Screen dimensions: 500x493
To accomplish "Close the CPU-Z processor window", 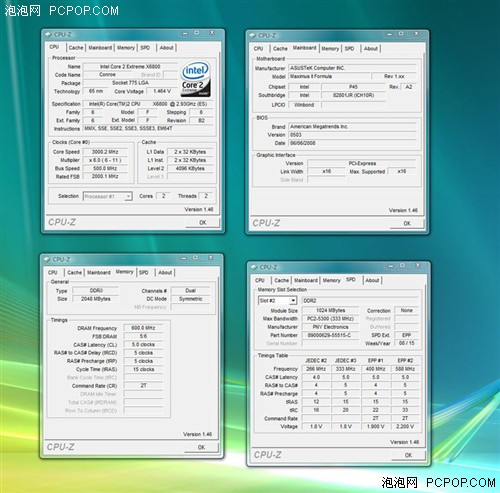I will tap(212, 33).
